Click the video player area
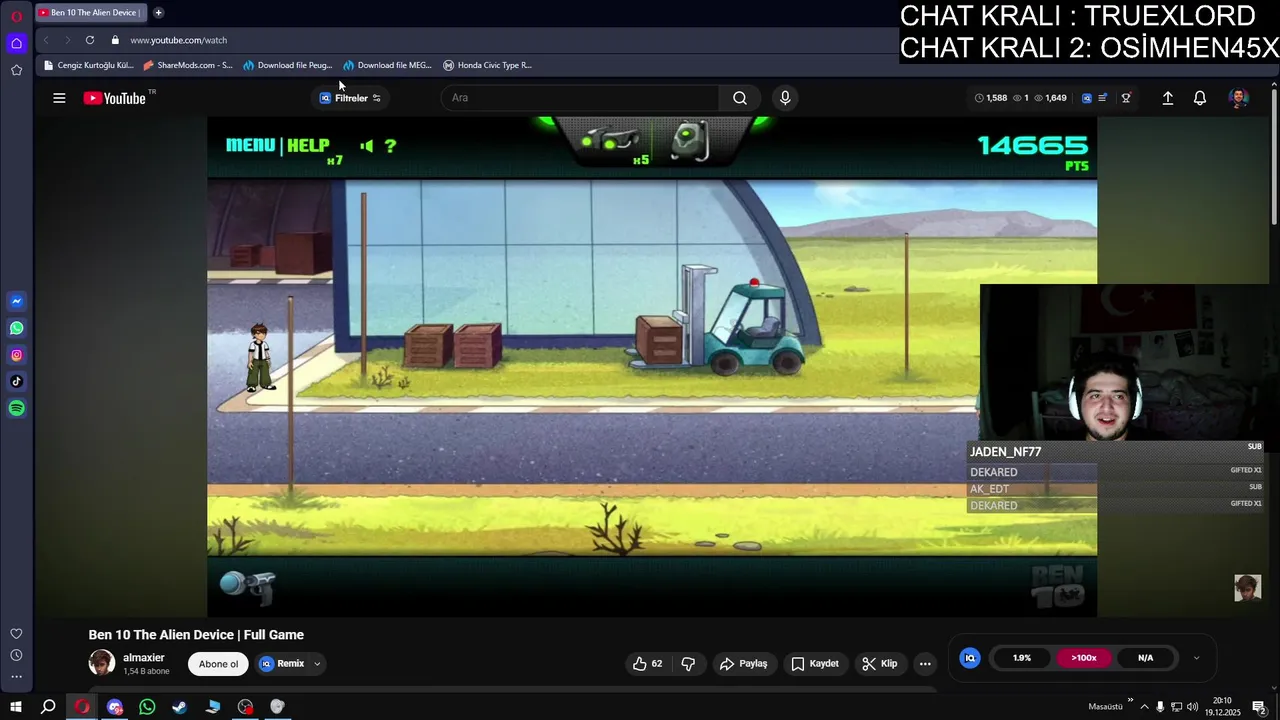Image resolution: width=1280 pixels, height=720 pixels. [652, 366]
